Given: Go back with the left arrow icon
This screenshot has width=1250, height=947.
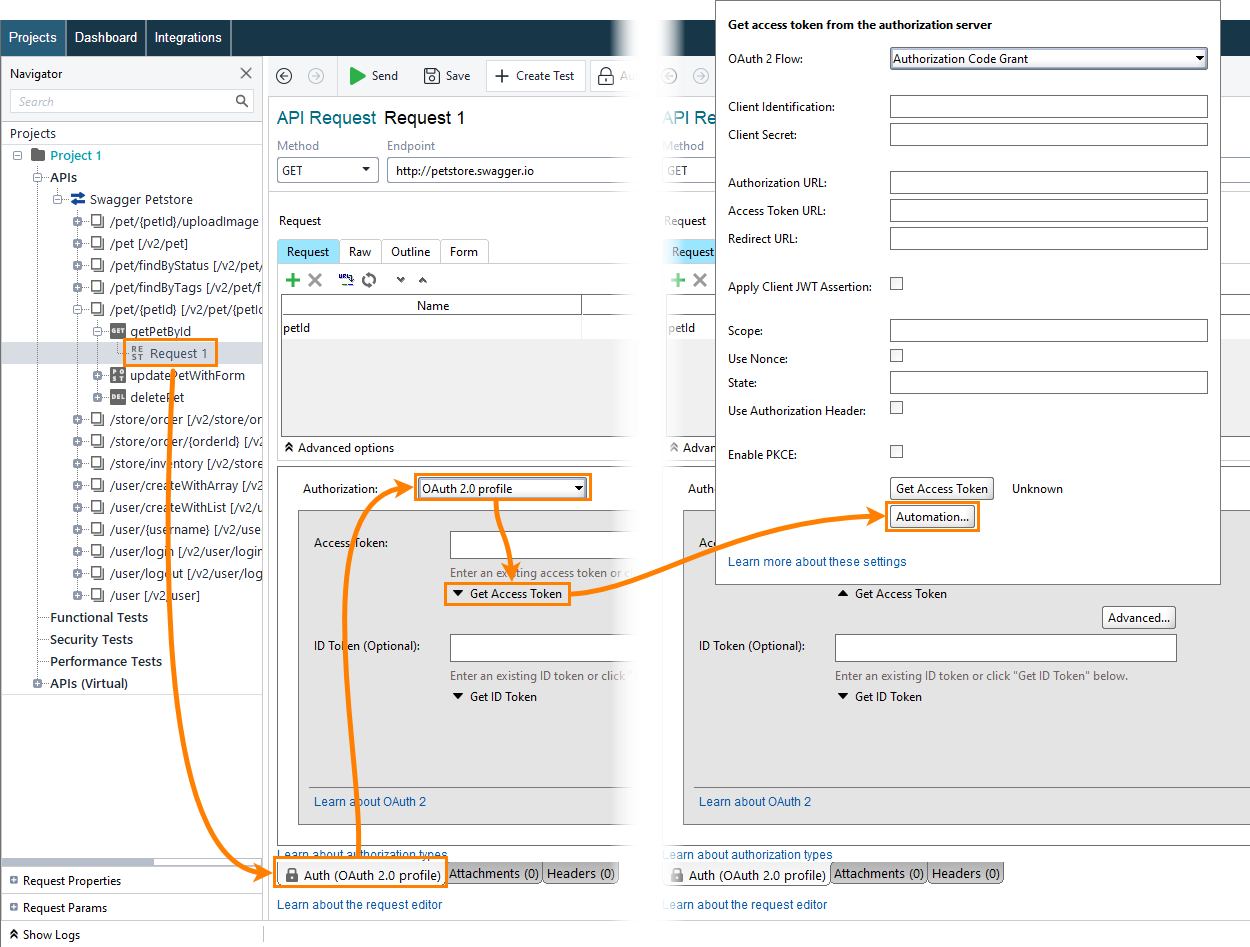Looking at the screenshot, I should point(284,76).
